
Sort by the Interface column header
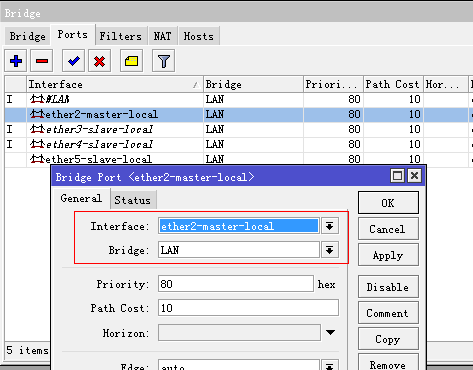coord(115,84)
